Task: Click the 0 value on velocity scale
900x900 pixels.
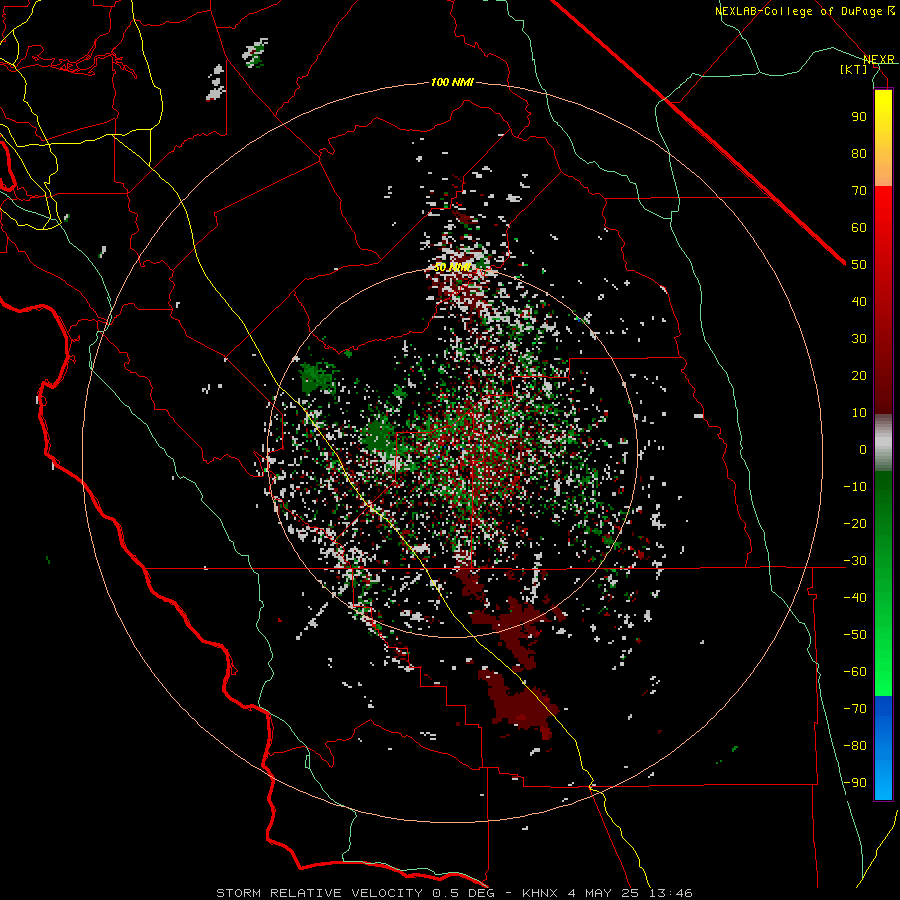Action: click(863, 449)
